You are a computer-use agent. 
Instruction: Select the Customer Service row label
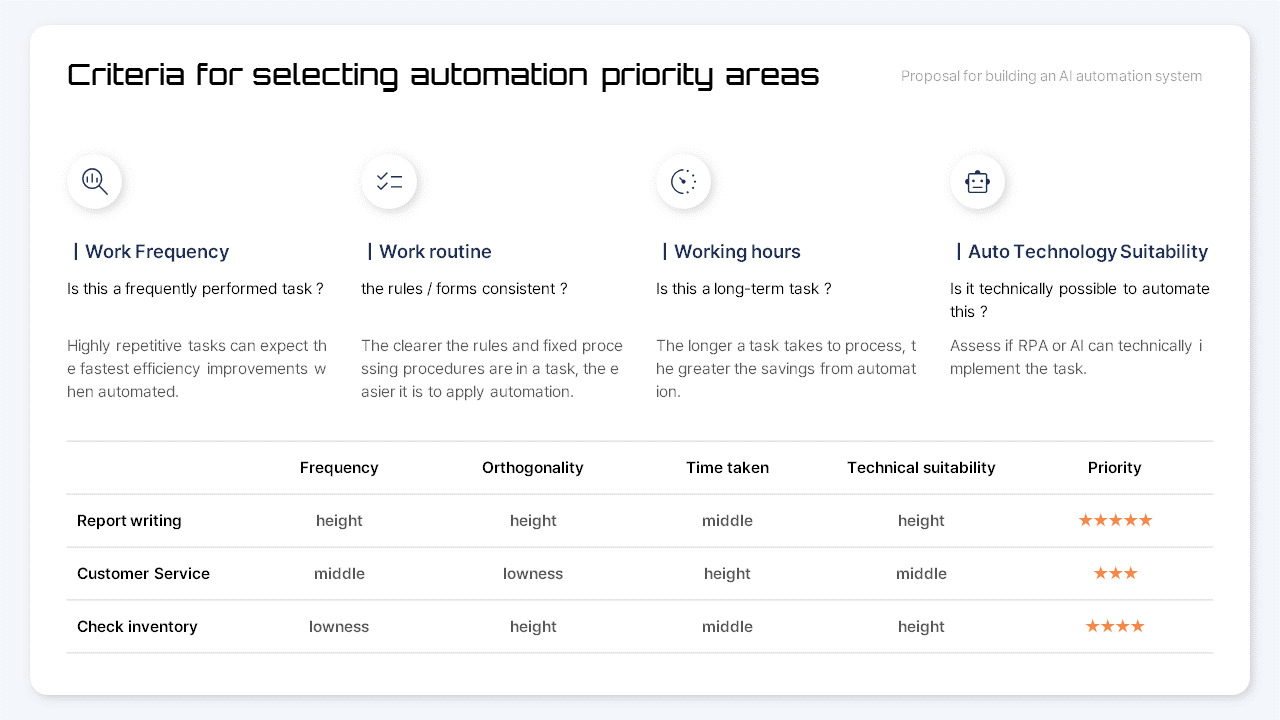[x=143, y=573]
